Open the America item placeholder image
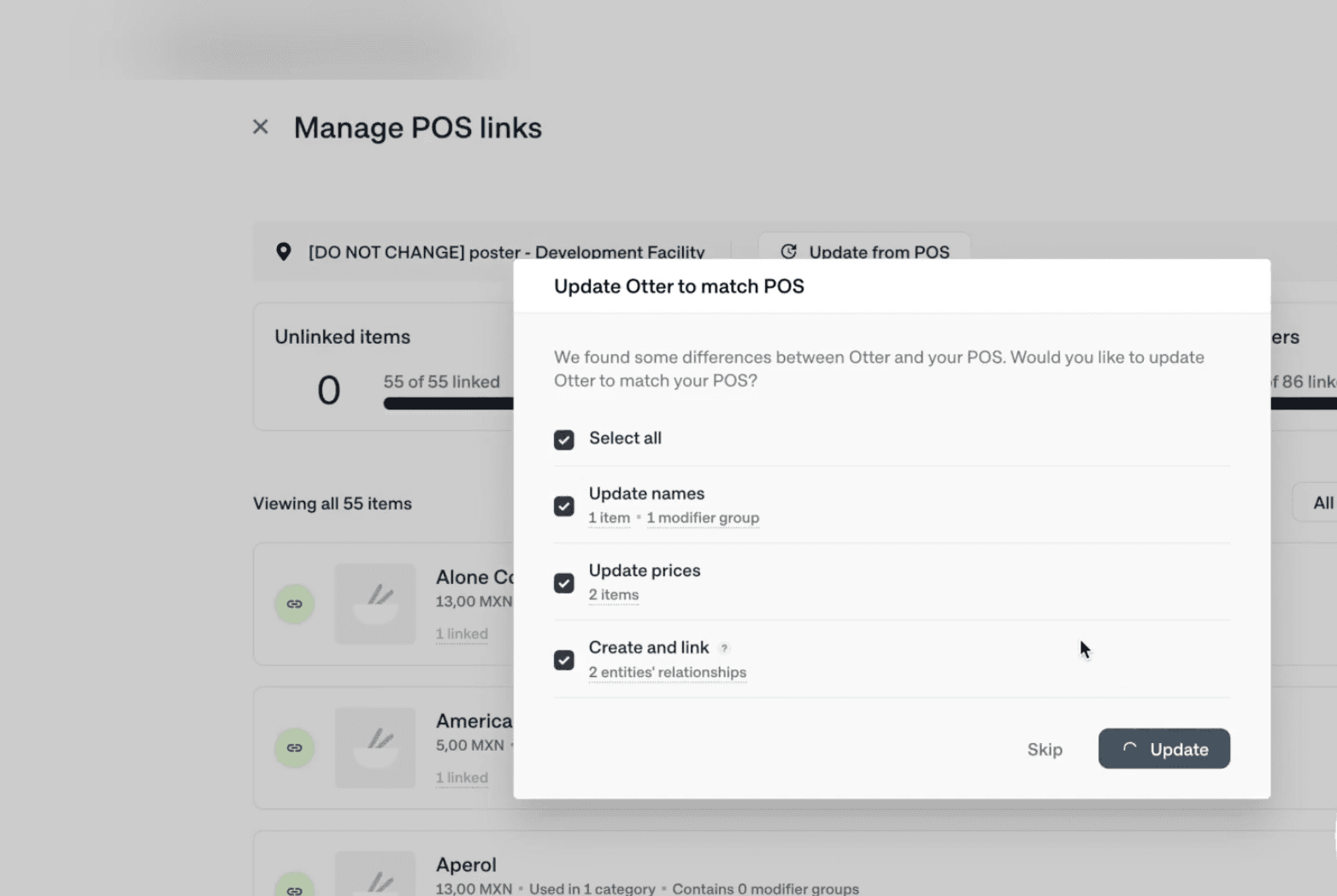 (375, 747)
